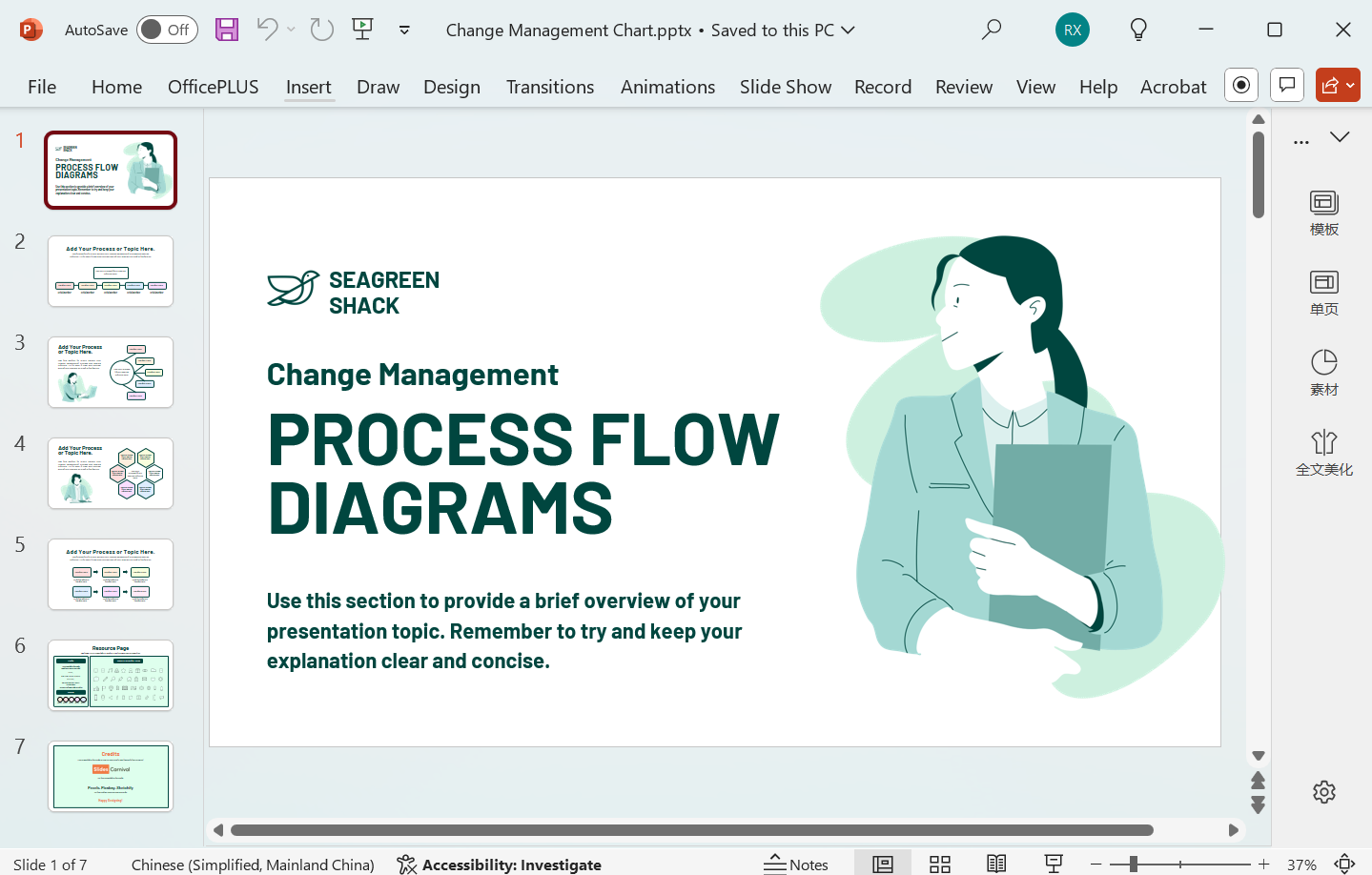Toggle the Record button in ribbon
The image size is (1372, 875).
[x=1241, y=85]
